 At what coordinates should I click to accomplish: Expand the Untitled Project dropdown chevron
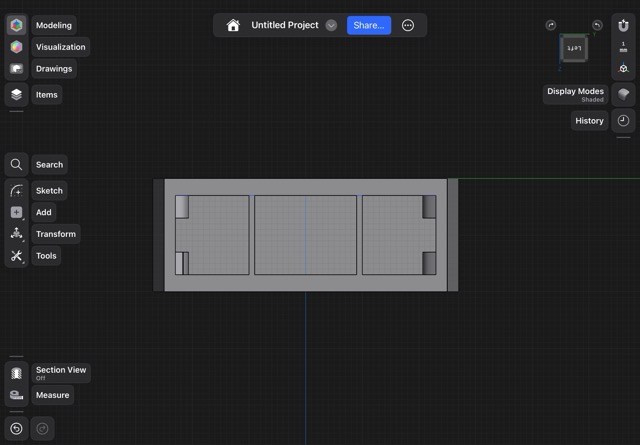point(331,25)
